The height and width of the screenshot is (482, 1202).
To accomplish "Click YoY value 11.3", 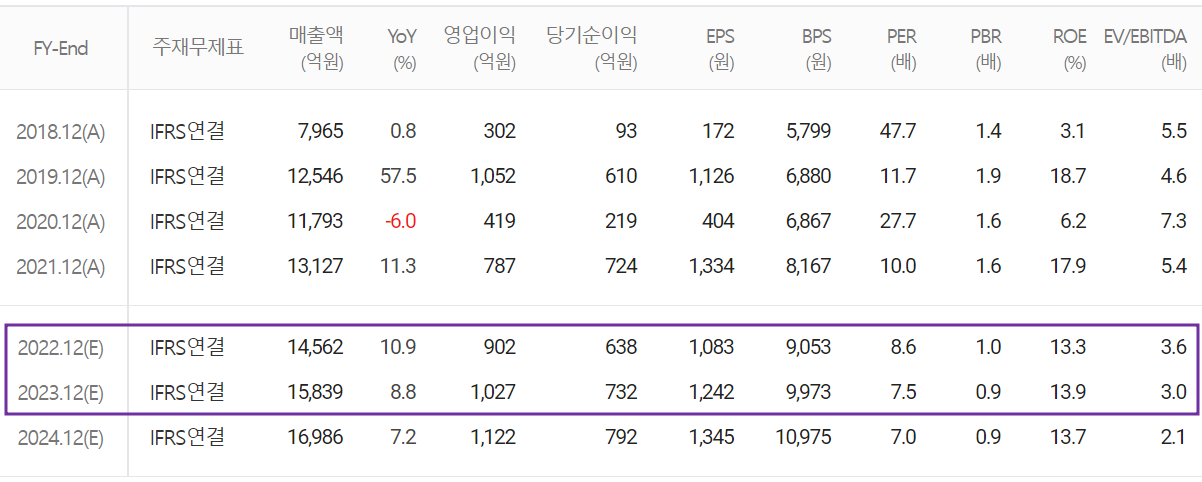I will [x=399, y=266].
